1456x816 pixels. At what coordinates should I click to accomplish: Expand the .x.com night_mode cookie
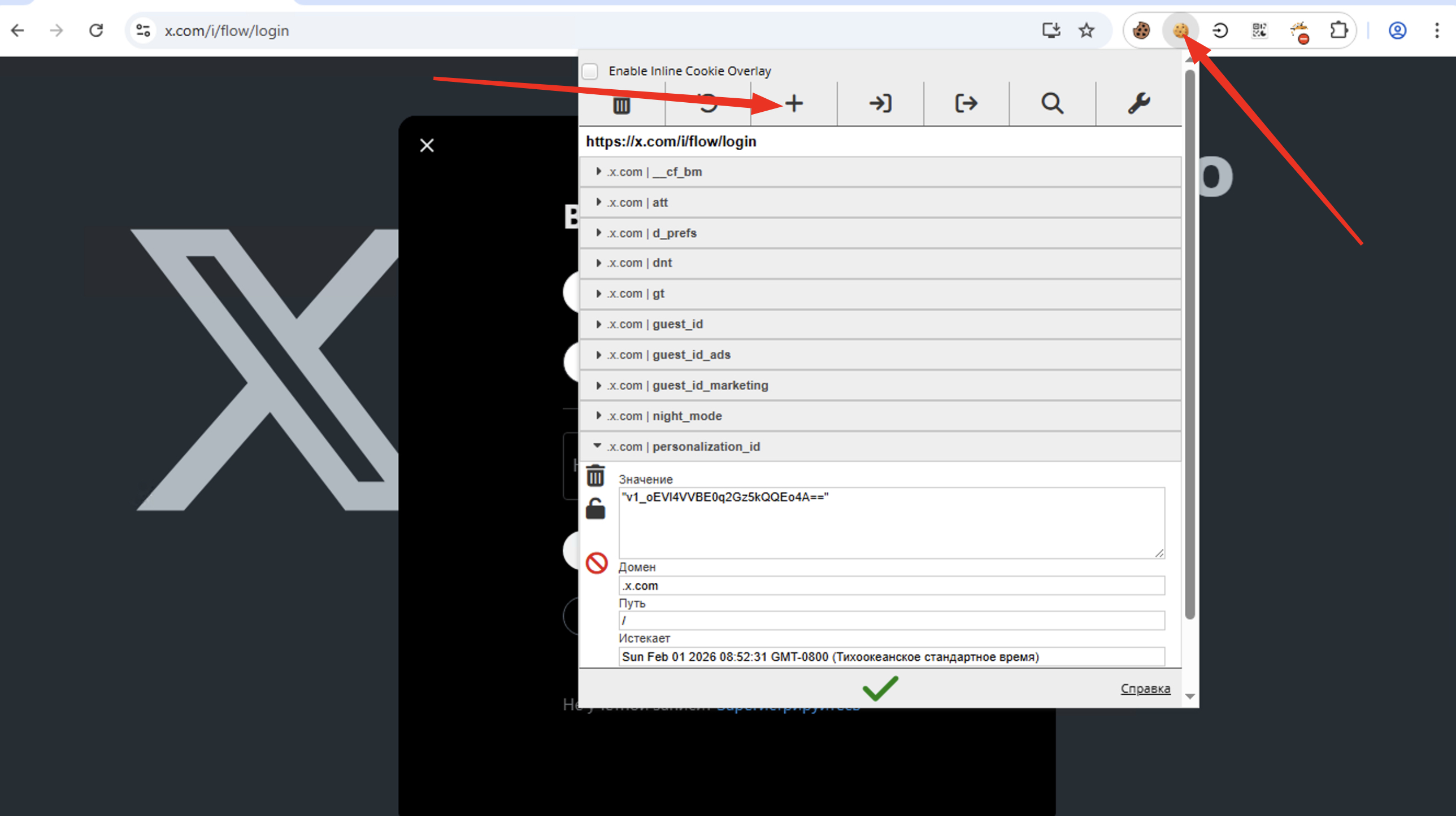pos(686,416)
